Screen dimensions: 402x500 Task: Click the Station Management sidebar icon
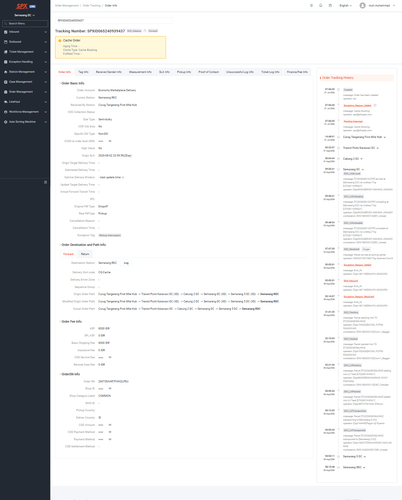(6, 72)
